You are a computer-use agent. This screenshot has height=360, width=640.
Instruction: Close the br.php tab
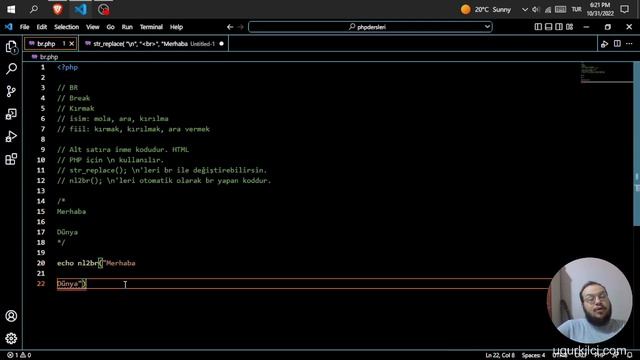pyautogui.click(x=72, y=44)
